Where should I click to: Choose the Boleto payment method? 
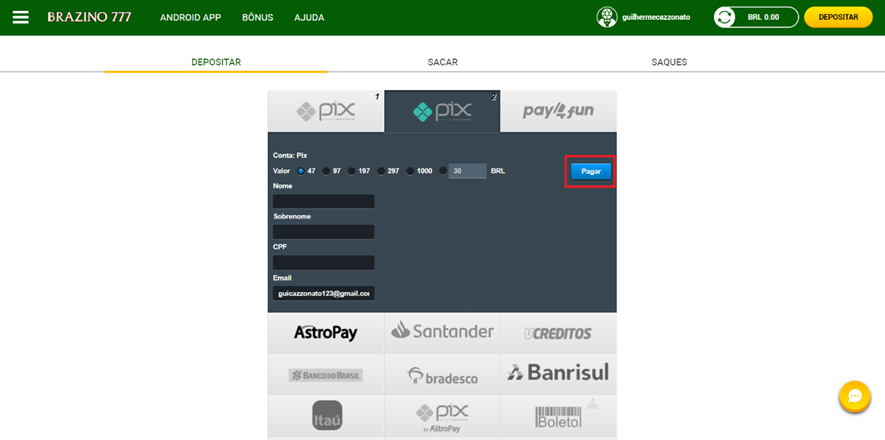coord(558,416)
